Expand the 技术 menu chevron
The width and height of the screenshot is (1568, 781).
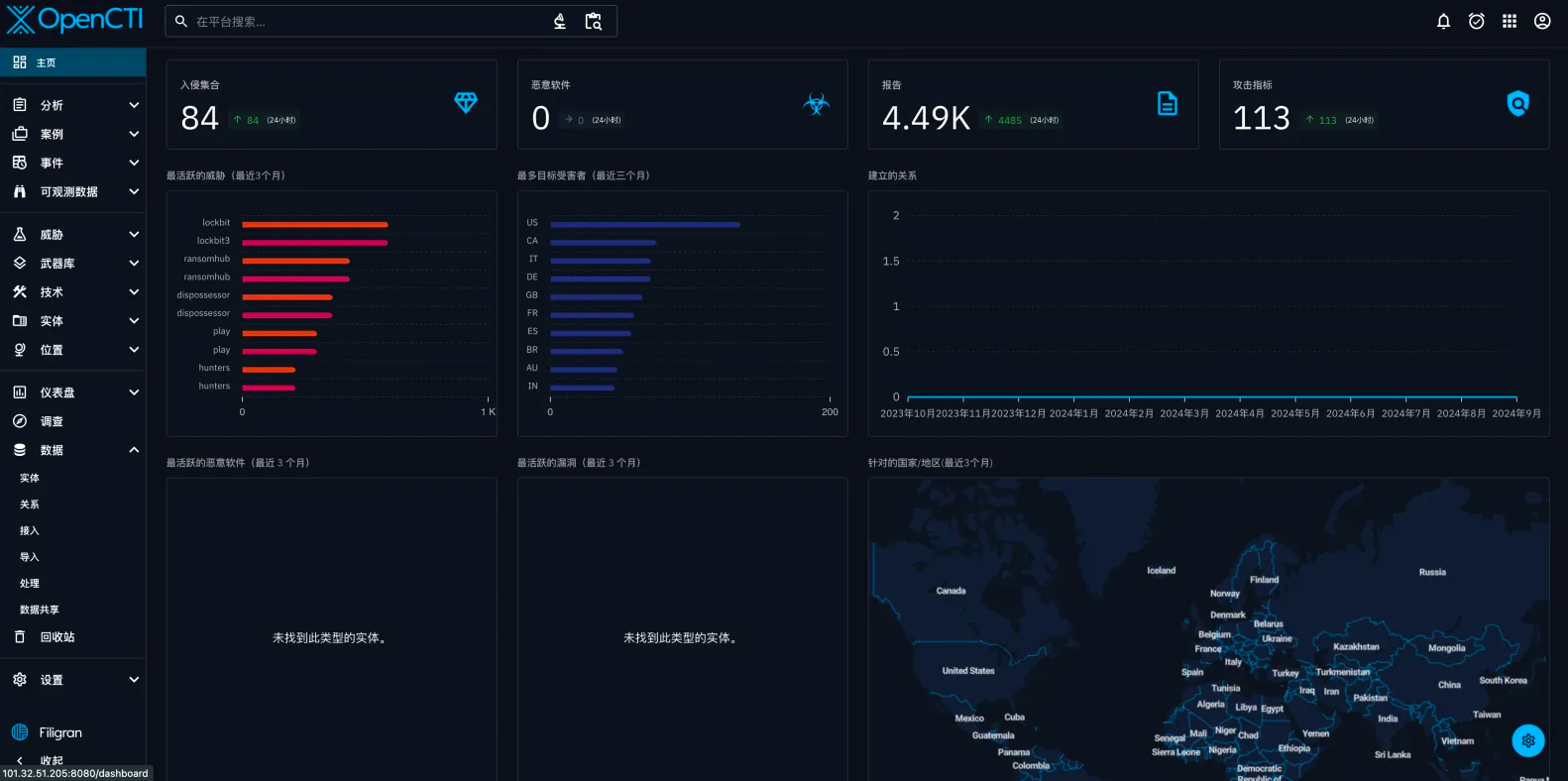134,292
